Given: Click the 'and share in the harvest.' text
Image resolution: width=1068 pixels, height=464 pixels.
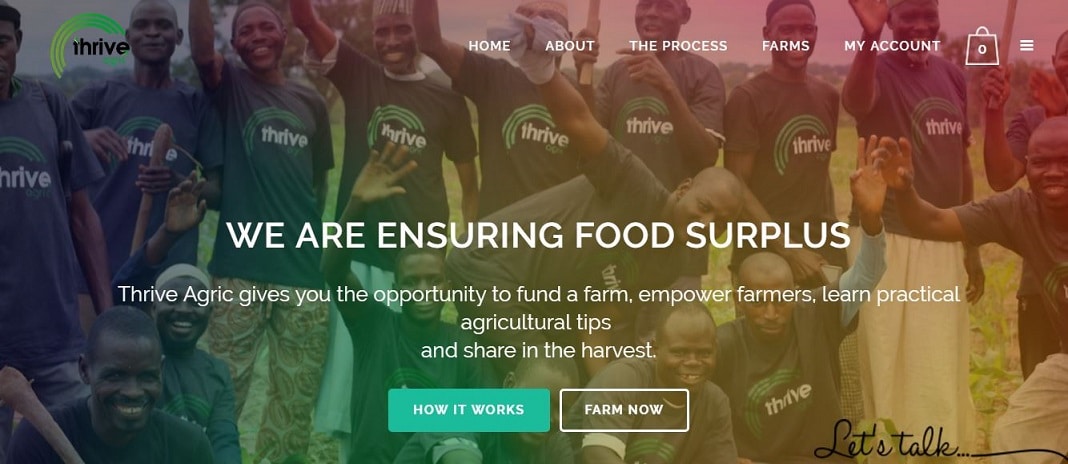Looking at the screenshot, I should 538,350.
